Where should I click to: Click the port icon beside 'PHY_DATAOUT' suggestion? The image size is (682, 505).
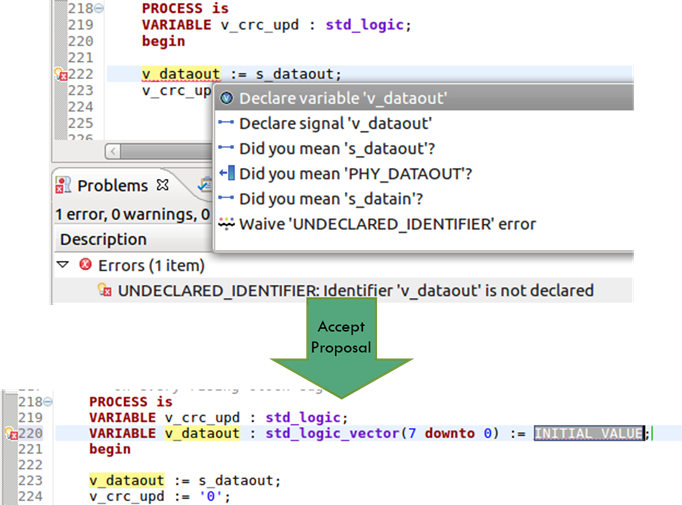227,173
